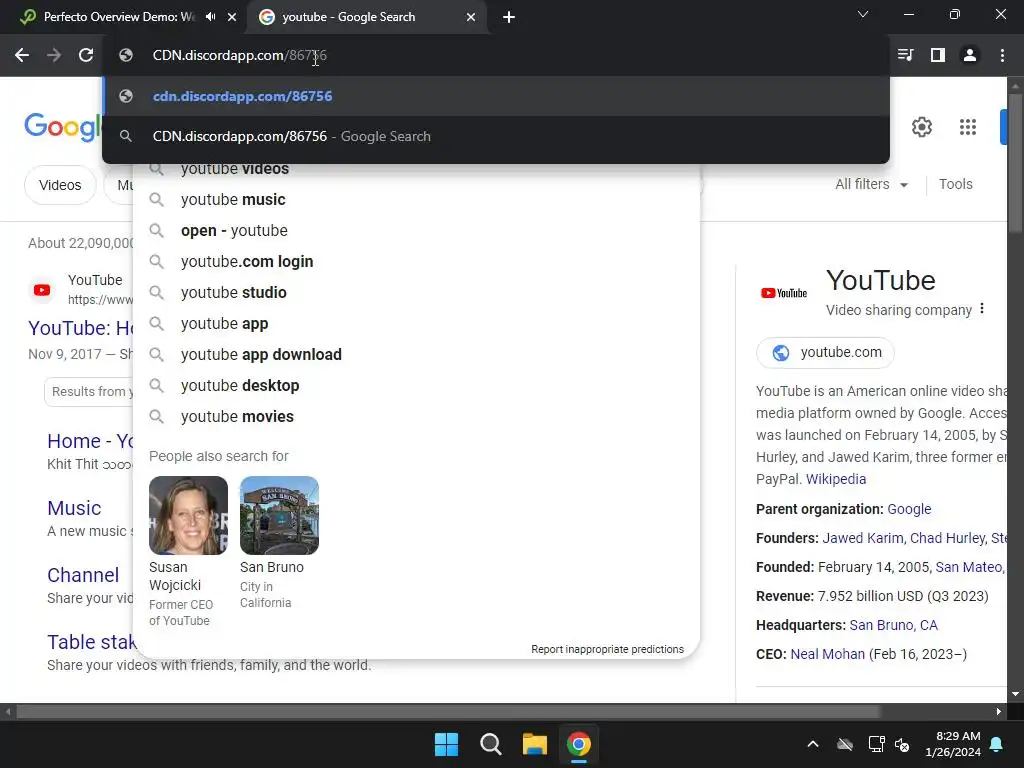This screenshot has height=768, width=1024.
Task: Open the Jawed Karim founder link
Action: 862,538
